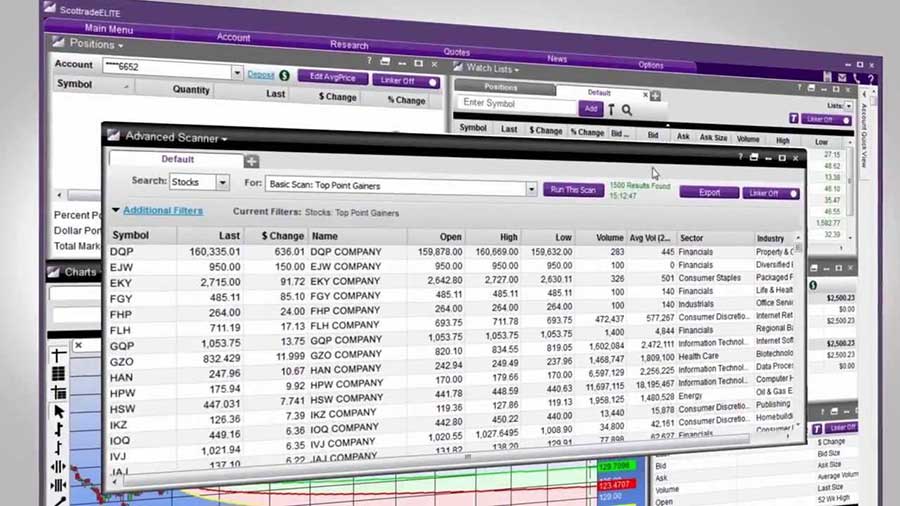Viewport: 900px width, 506px height.
Task: Click the help icon in Advanced Scanner title bar
Action: tap(740, 156)
